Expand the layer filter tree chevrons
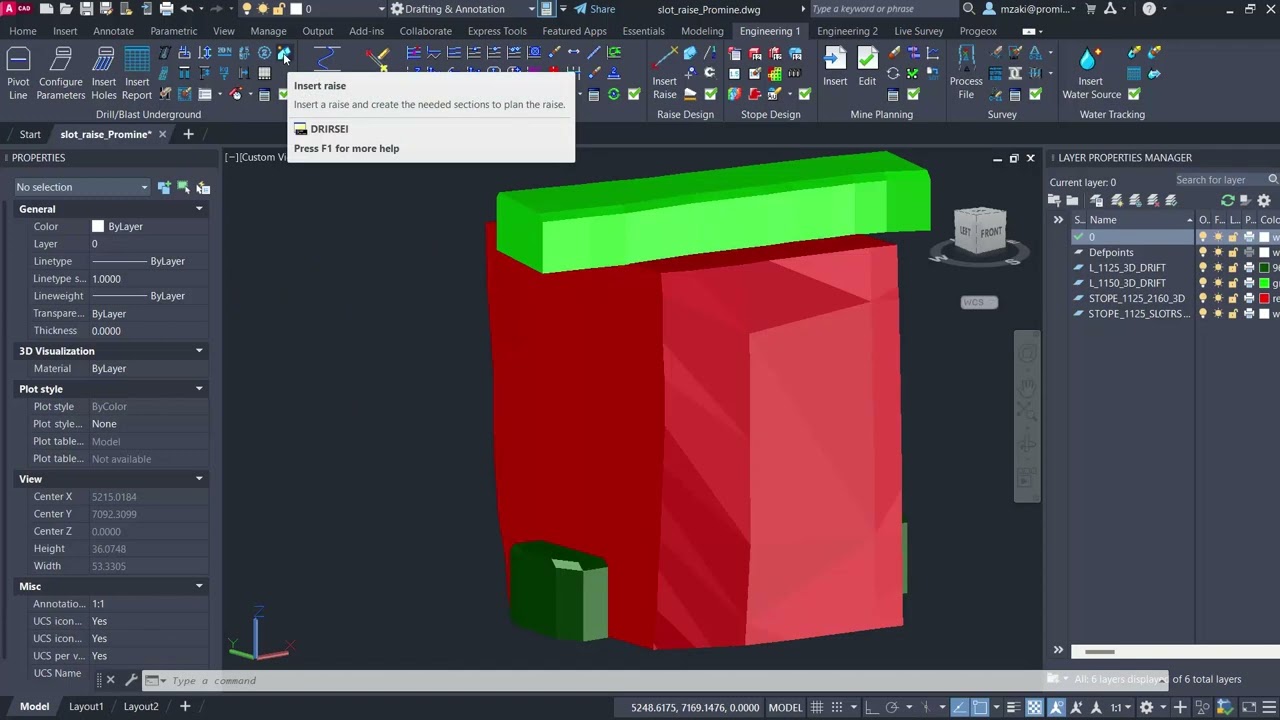The image size is (1280, 720). 1058,220
